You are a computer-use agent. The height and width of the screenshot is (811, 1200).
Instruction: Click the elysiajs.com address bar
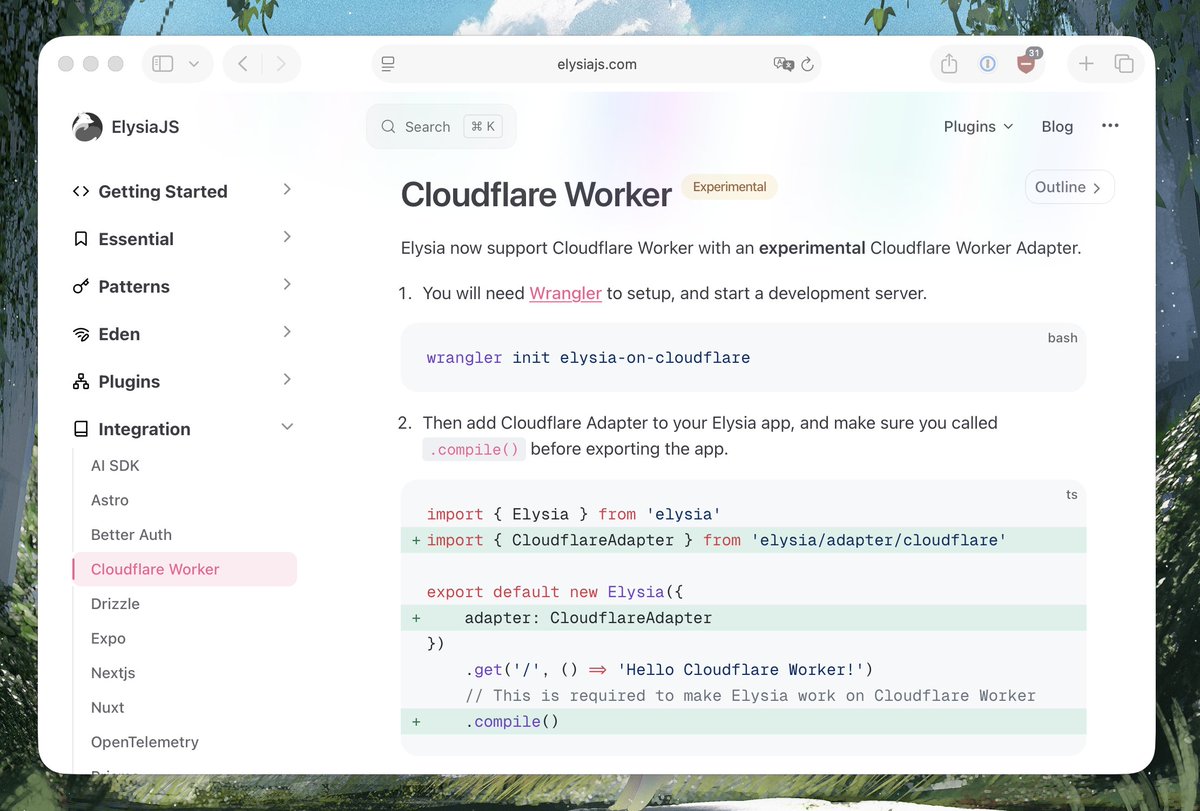[597, 64]
